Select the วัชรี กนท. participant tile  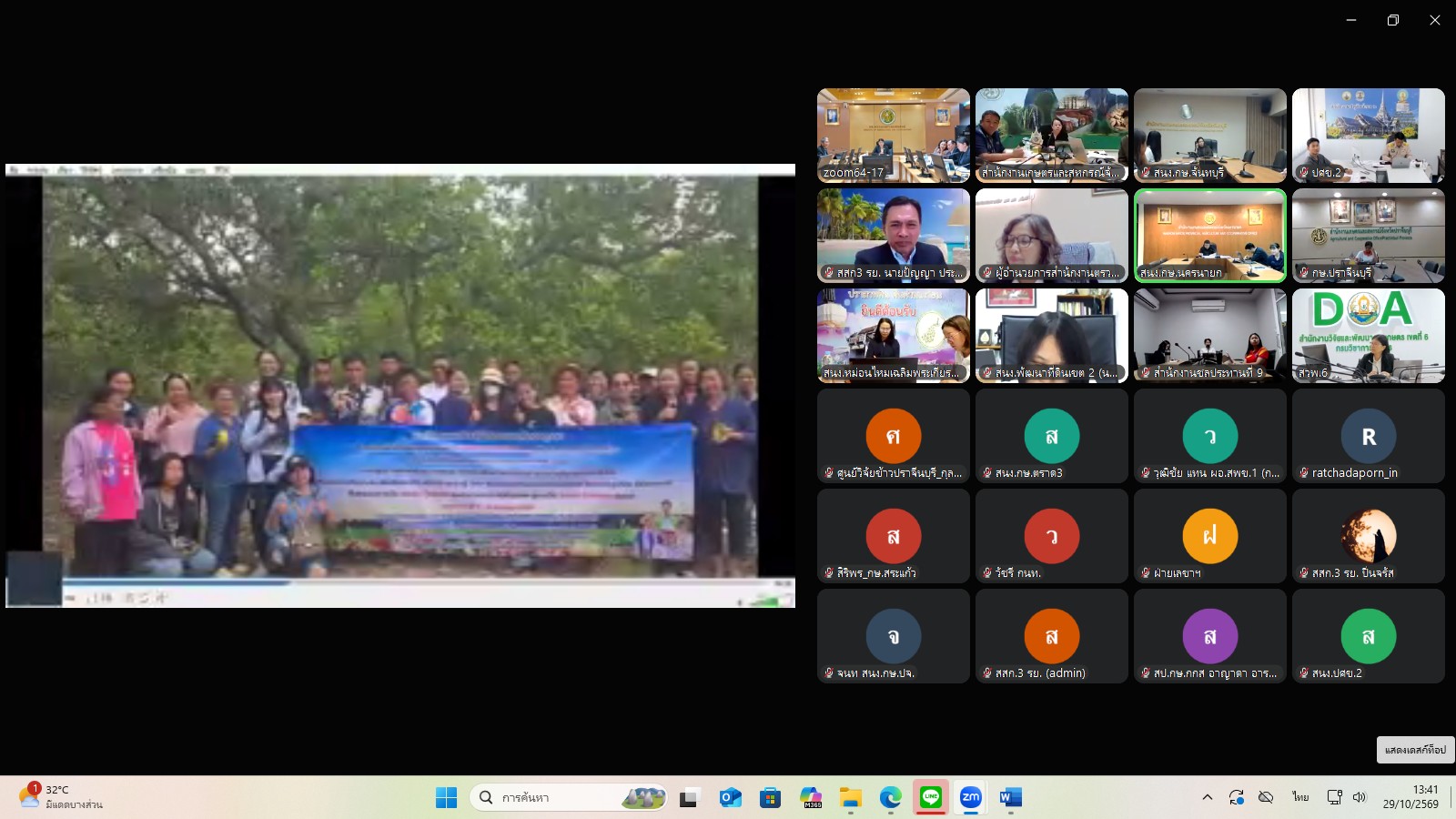pyautogui.click(x=1052, y=536)
